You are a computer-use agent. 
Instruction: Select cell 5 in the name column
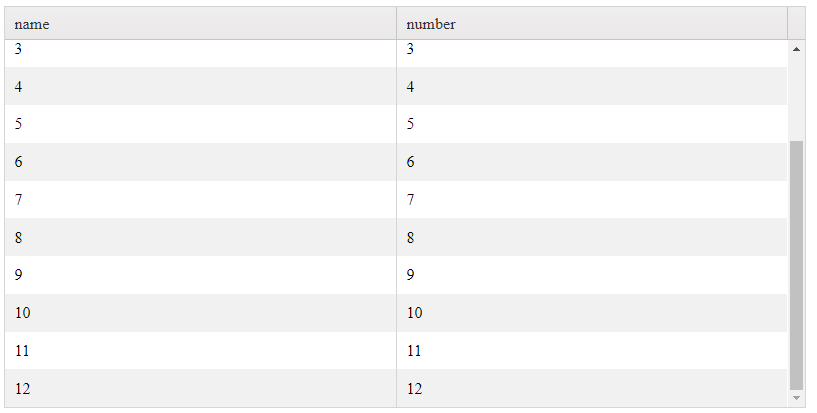pyautogui.click(x=200, y=124)
